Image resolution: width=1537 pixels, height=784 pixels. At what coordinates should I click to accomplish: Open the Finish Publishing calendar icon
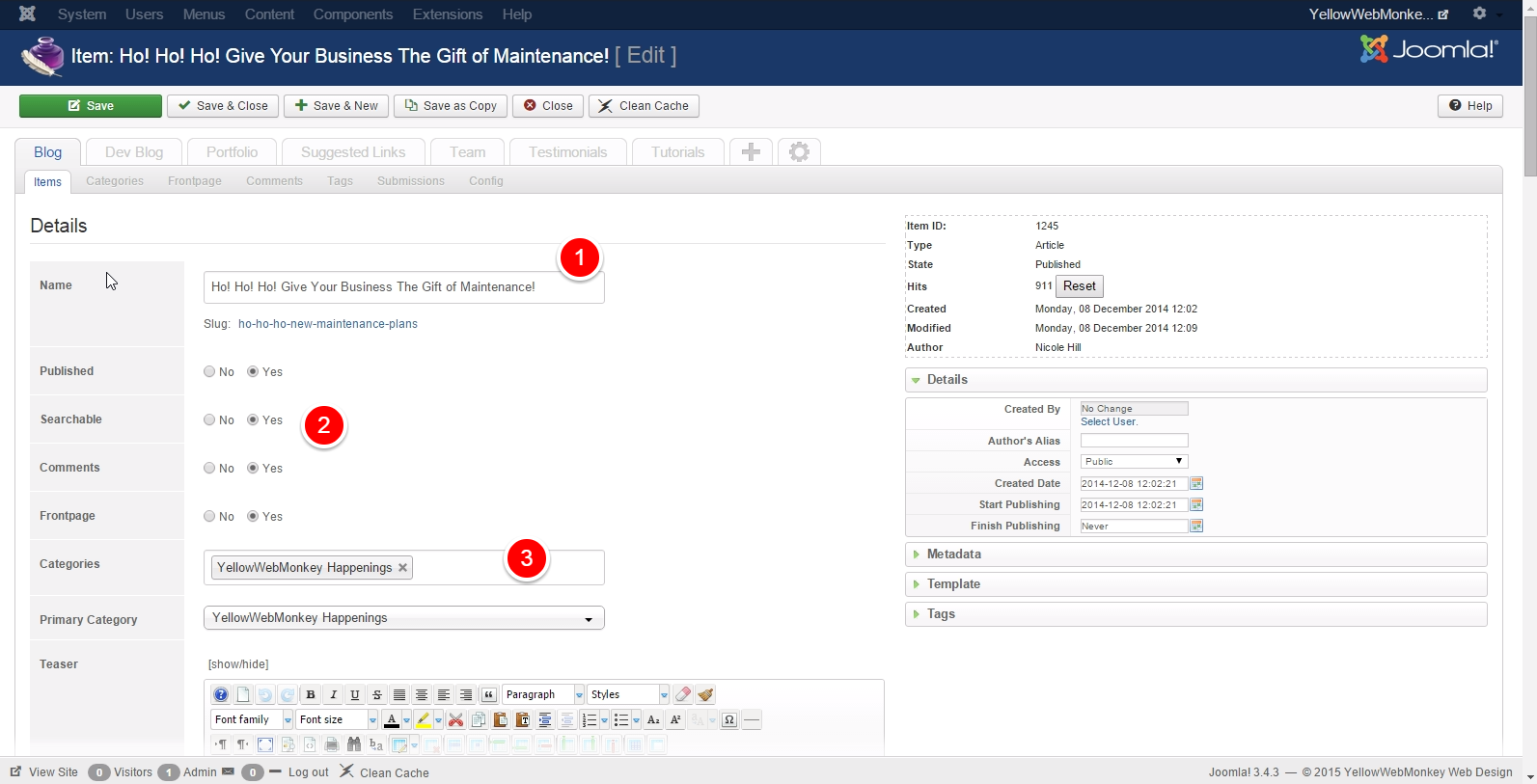tap(1196, 526)
